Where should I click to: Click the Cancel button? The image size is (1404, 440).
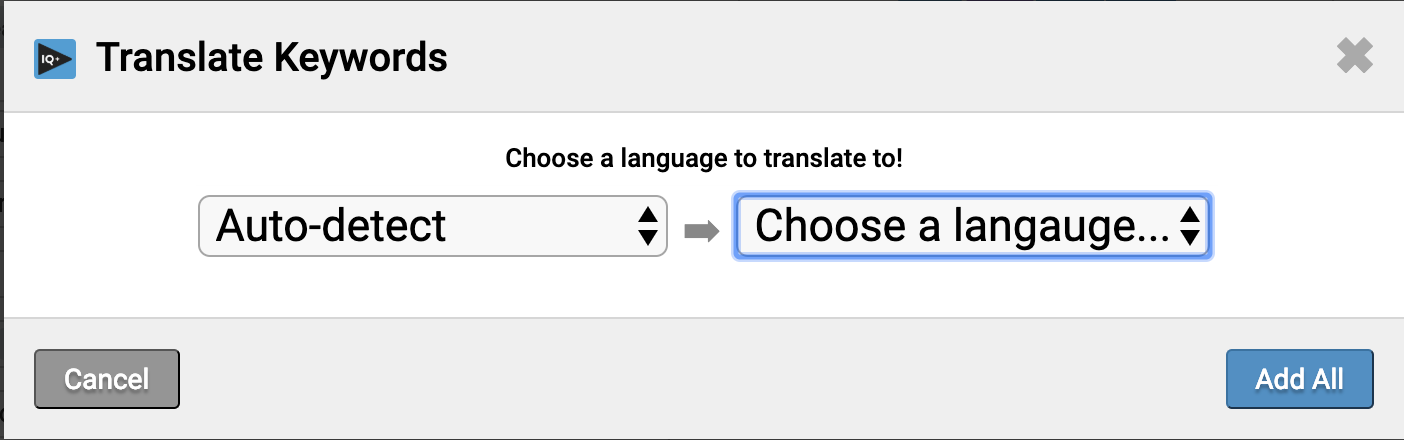tap(107, 379)
